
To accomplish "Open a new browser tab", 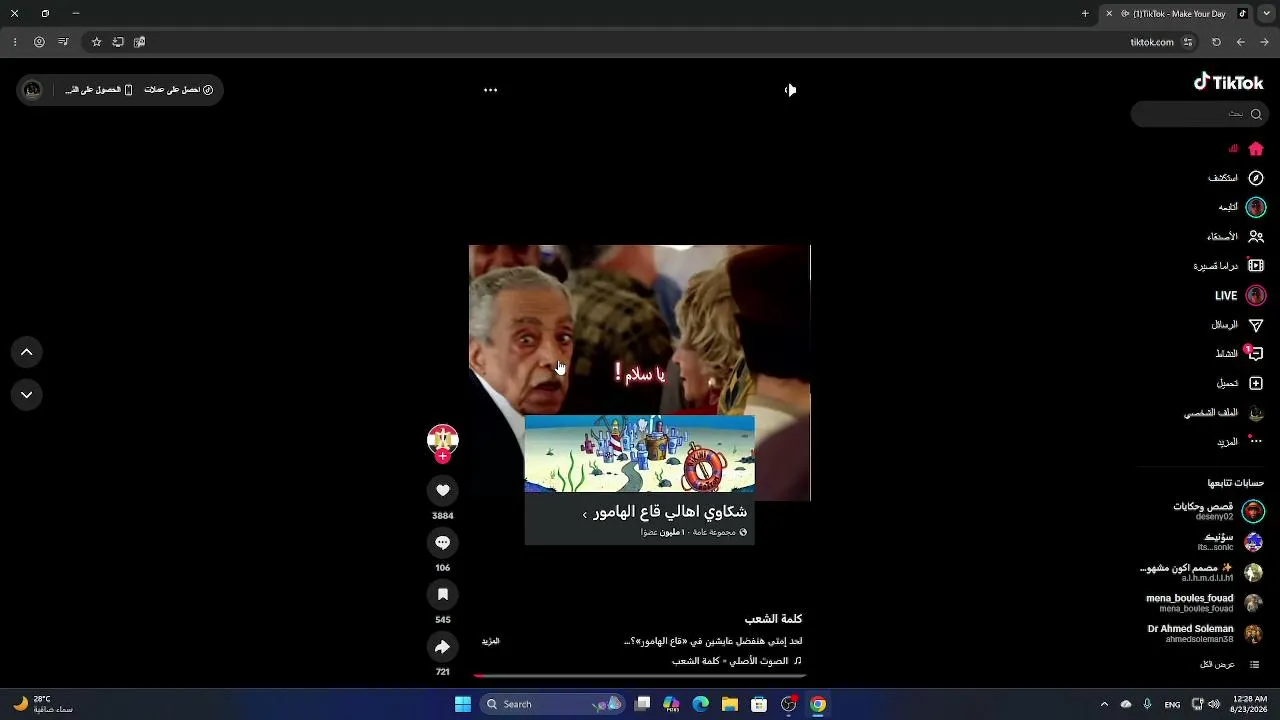I will (1085, 14).
